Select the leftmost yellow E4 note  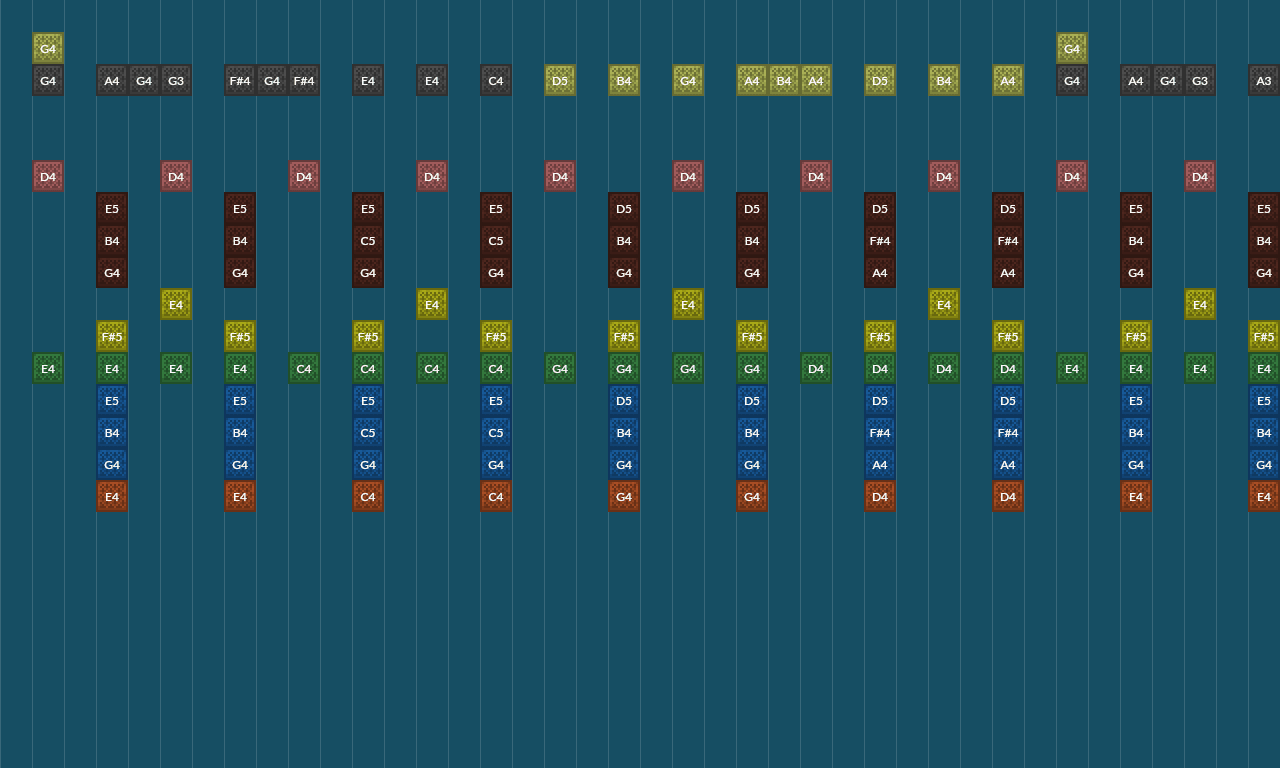tap(176, 304)
